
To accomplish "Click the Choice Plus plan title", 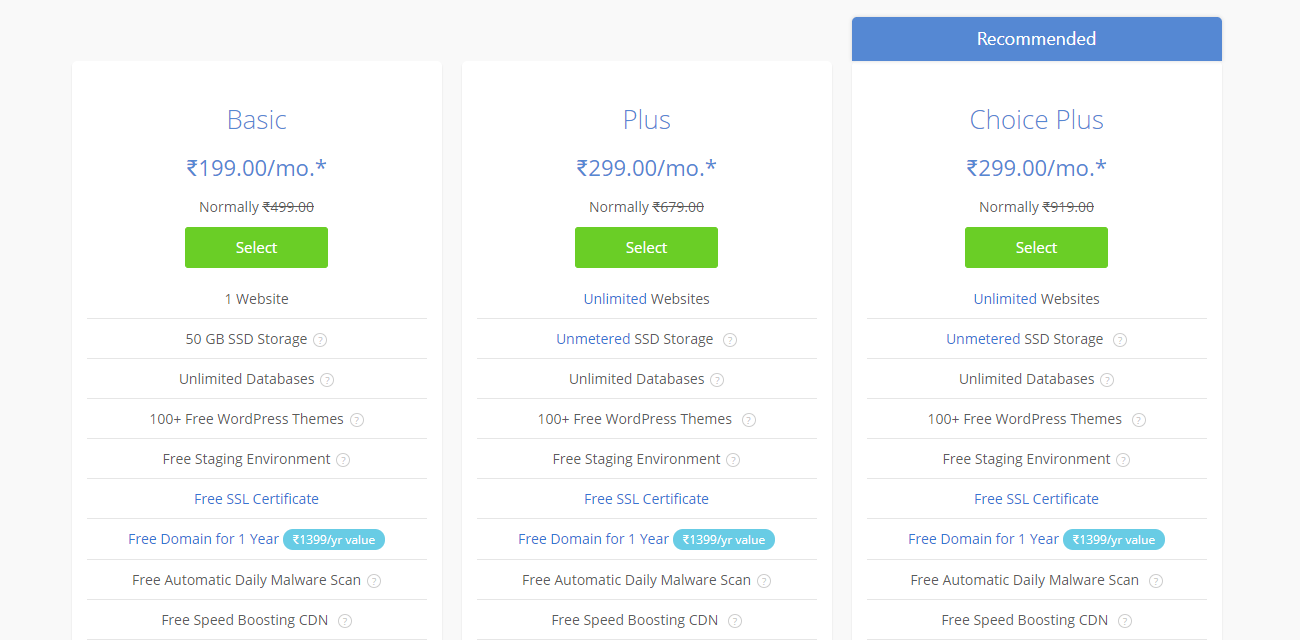I will point(1036,120).
